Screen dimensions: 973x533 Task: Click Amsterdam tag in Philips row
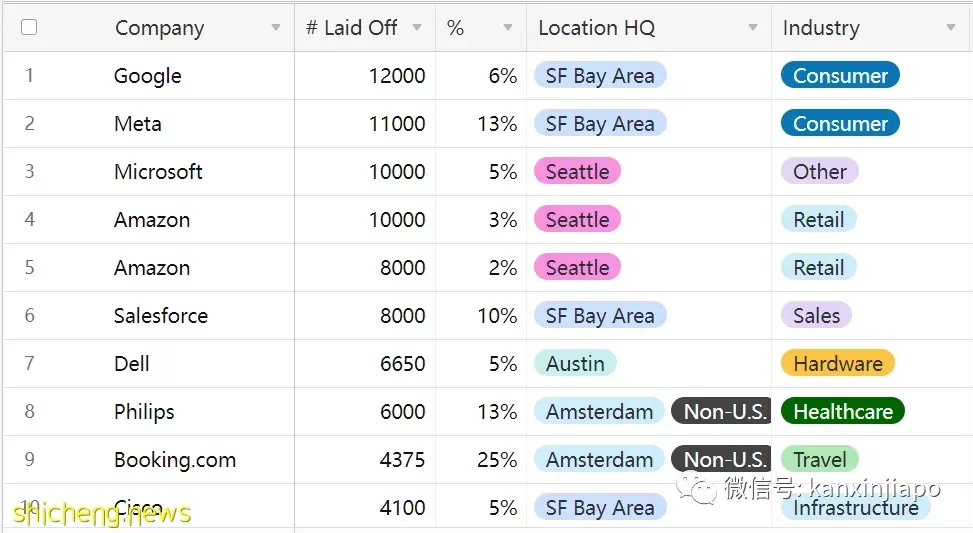point(599,411)
